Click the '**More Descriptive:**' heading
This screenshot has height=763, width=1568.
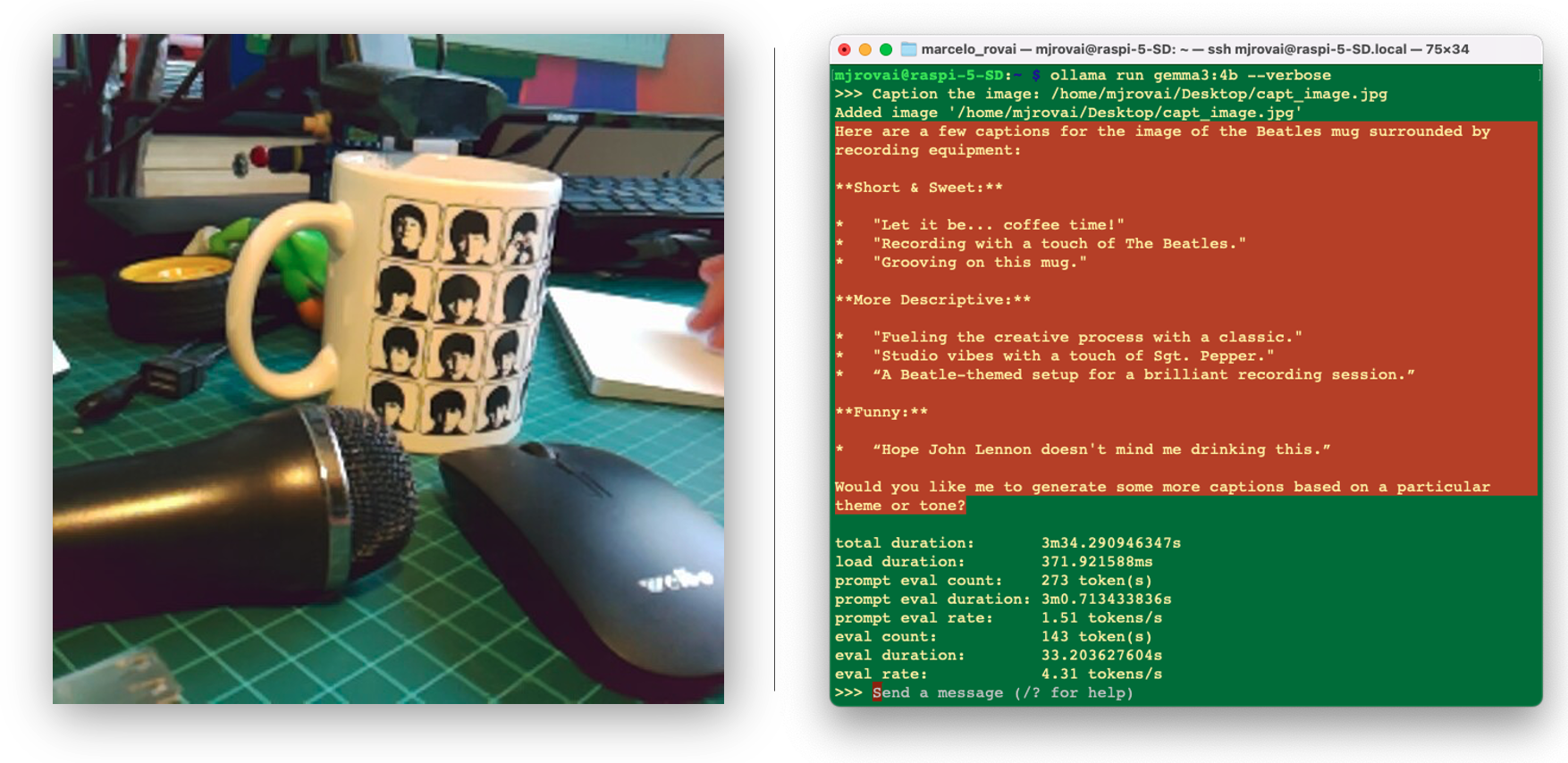[x=932, y=300]
